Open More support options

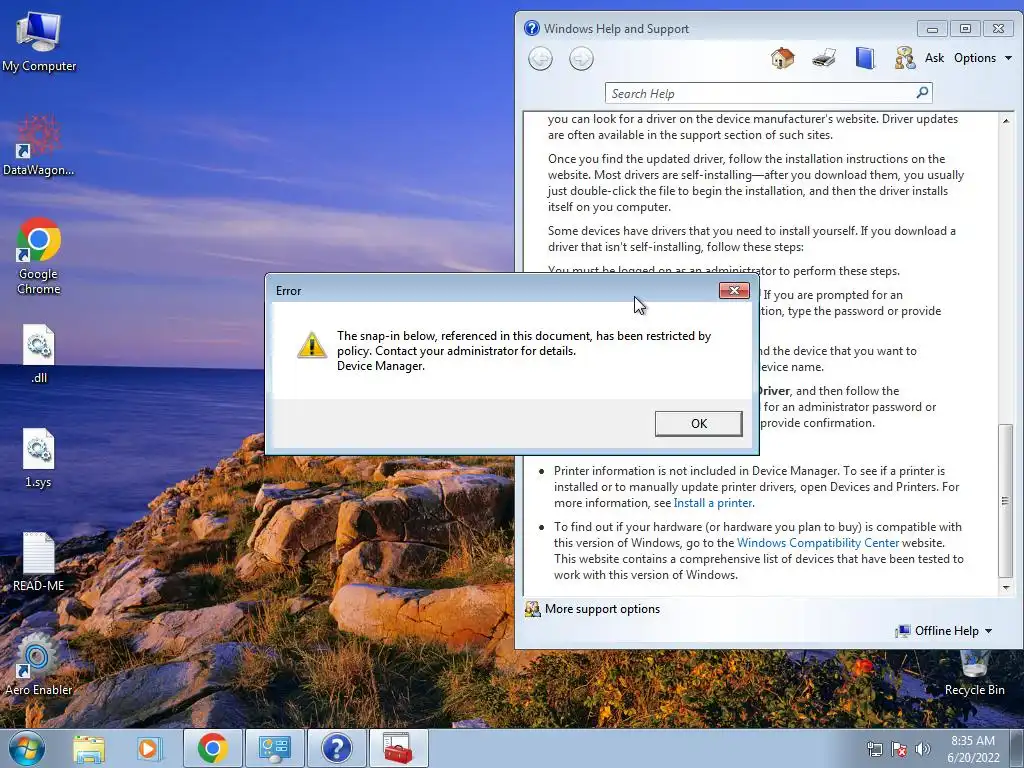click(593, 609)
